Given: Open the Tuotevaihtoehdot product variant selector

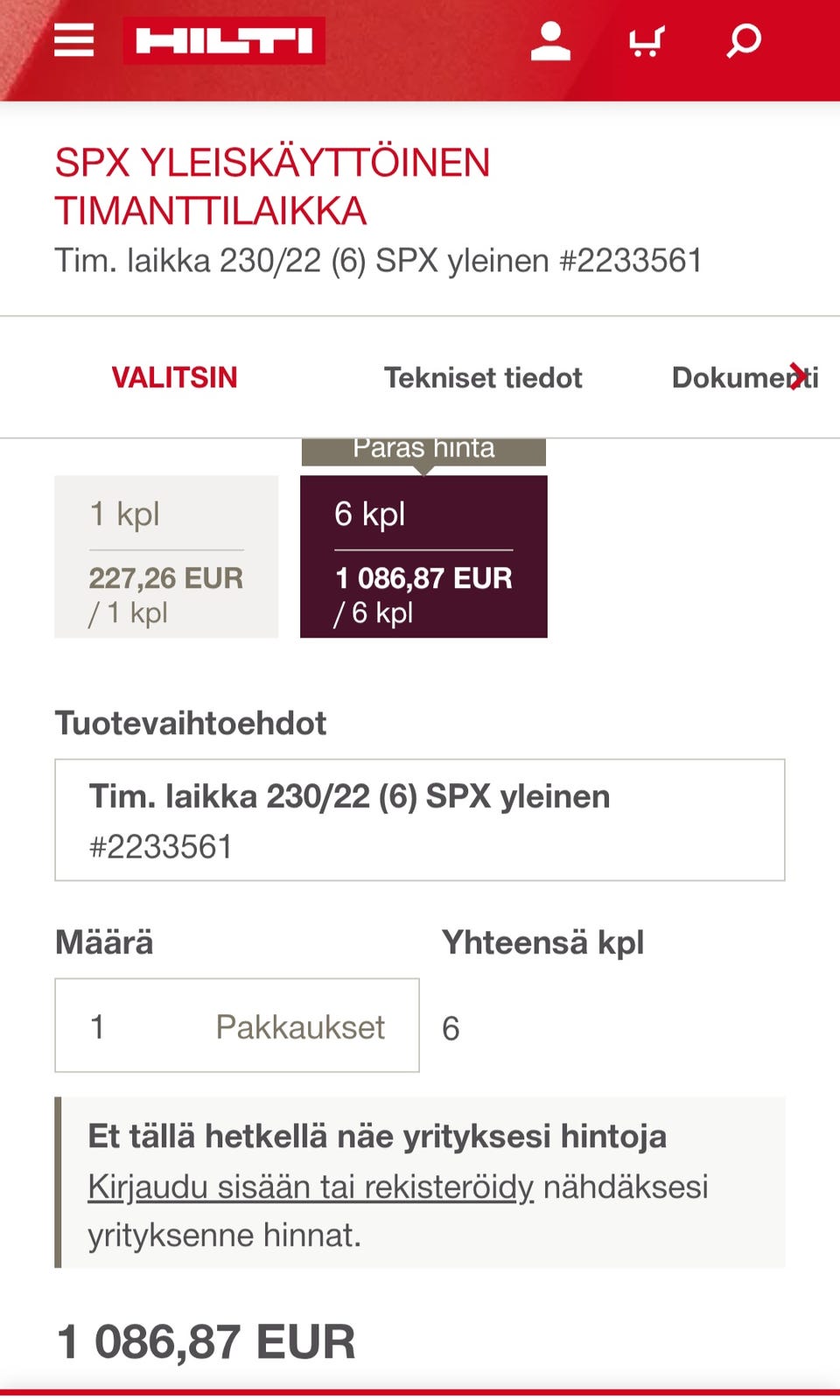Looking at the screenshot, I should 420,820.
